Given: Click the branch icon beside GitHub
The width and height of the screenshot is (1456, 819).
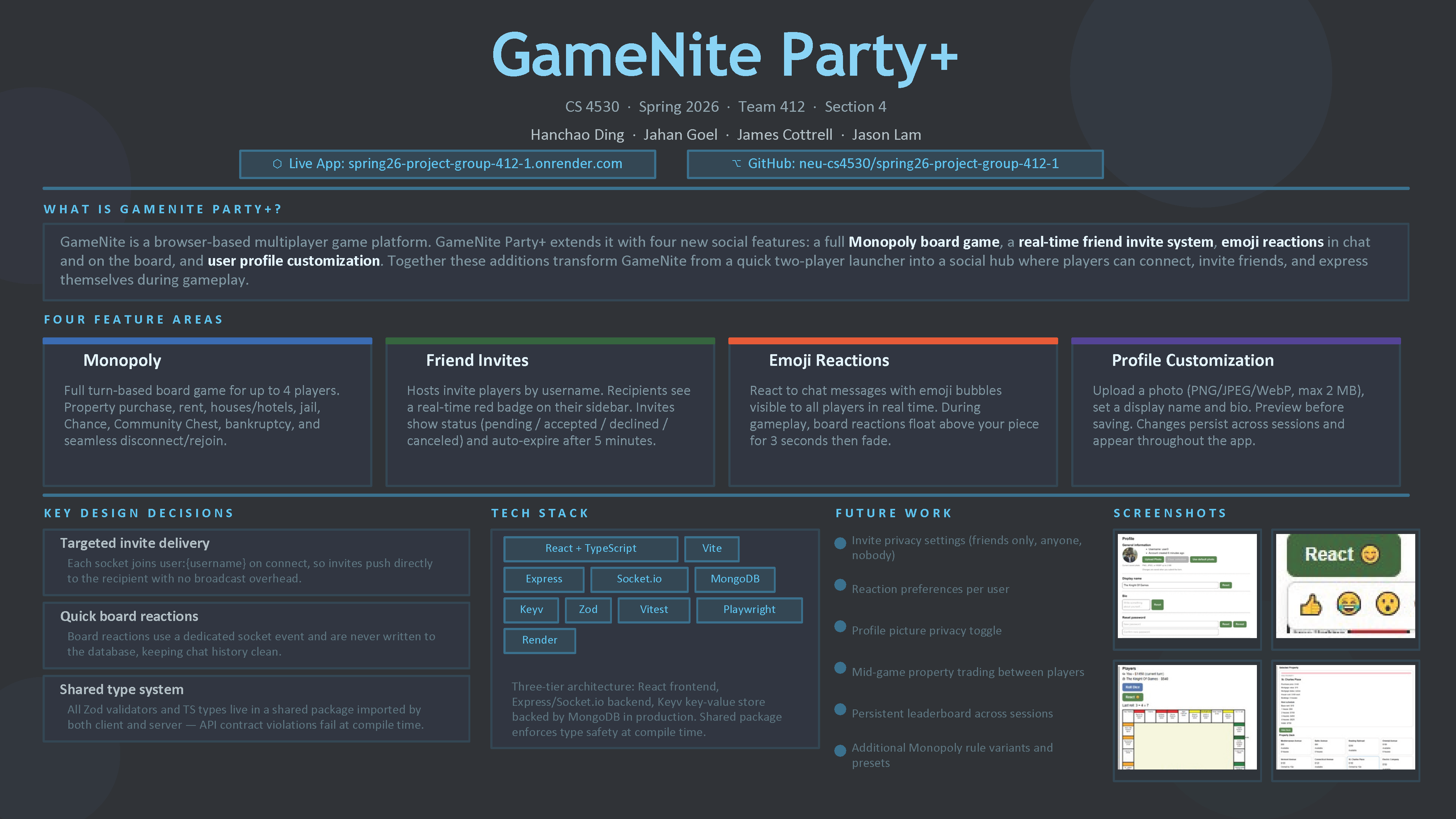Looking at the screenshot, I should point(736,164).
